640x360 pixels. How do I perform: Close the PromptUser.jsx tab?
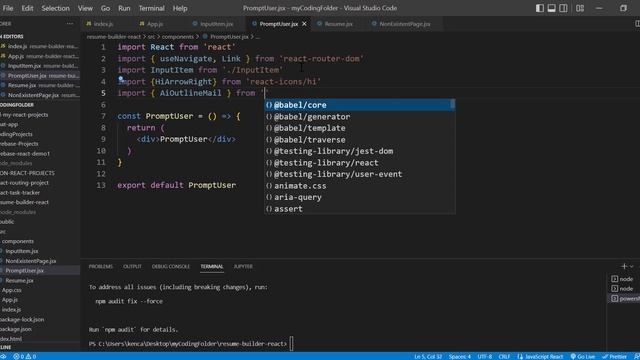[304, 24]
